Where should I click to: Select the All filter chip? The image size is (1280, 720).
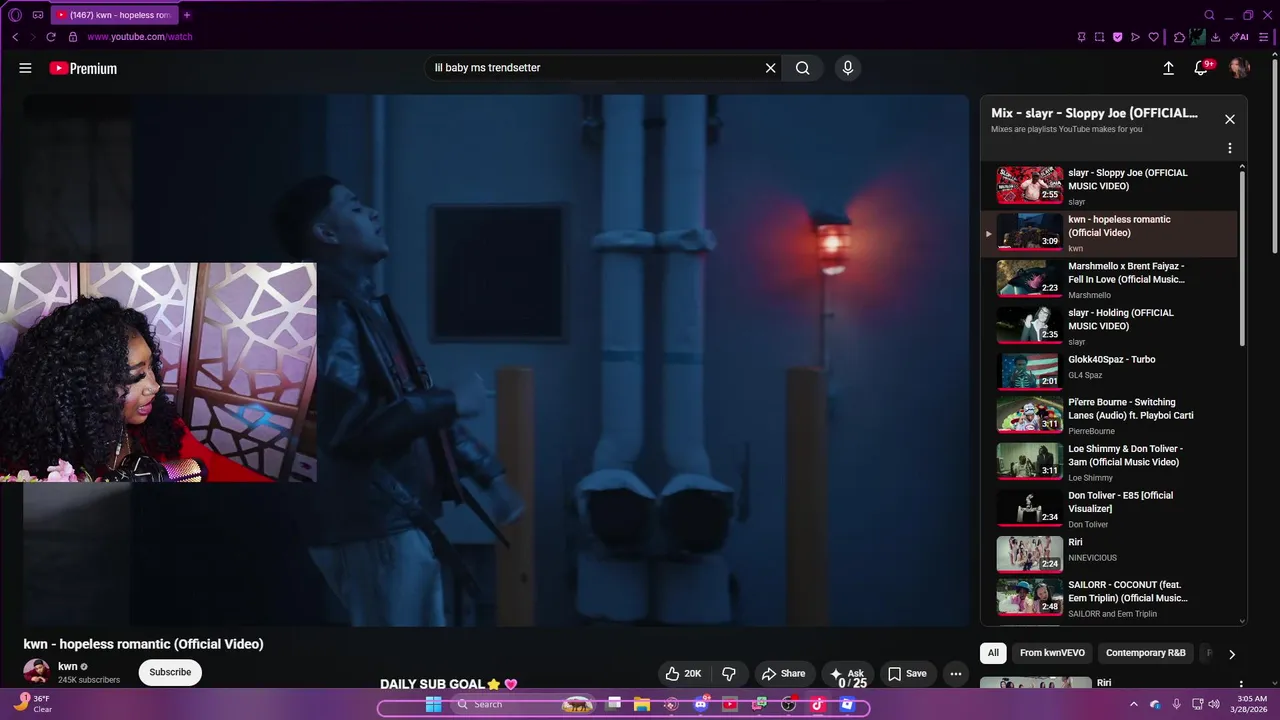pos(993,653)
